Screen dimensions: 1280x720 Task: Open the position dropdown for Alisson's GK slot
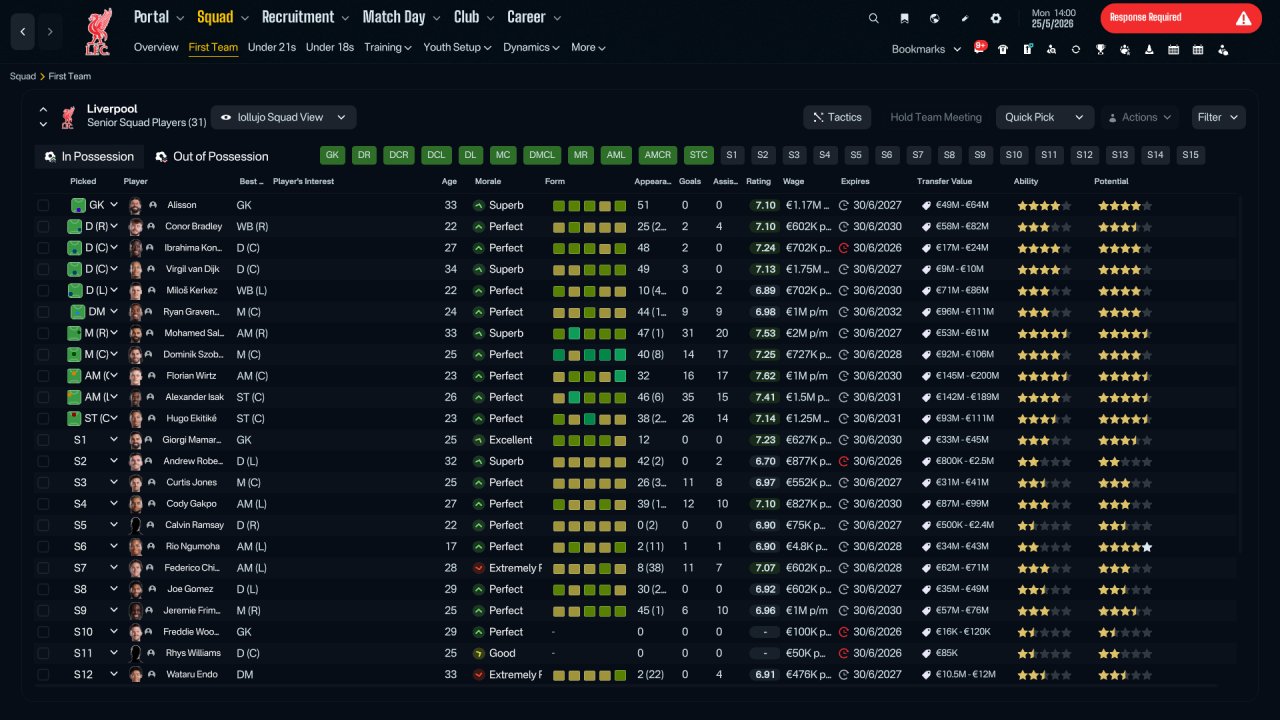[x=114, y=205]
